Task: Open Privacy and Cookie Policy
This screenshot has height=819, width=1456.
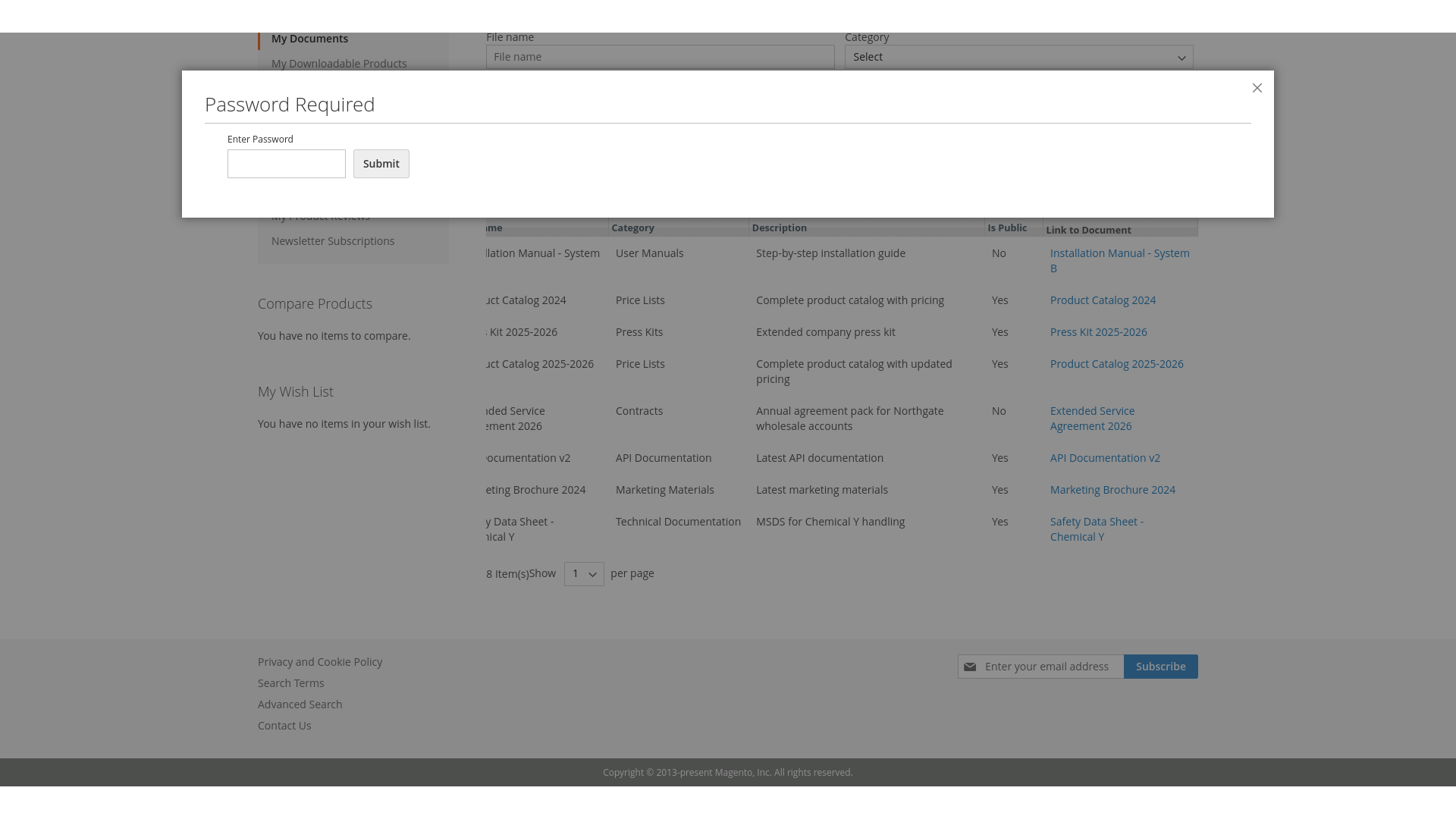Action: tap(320, 662)
